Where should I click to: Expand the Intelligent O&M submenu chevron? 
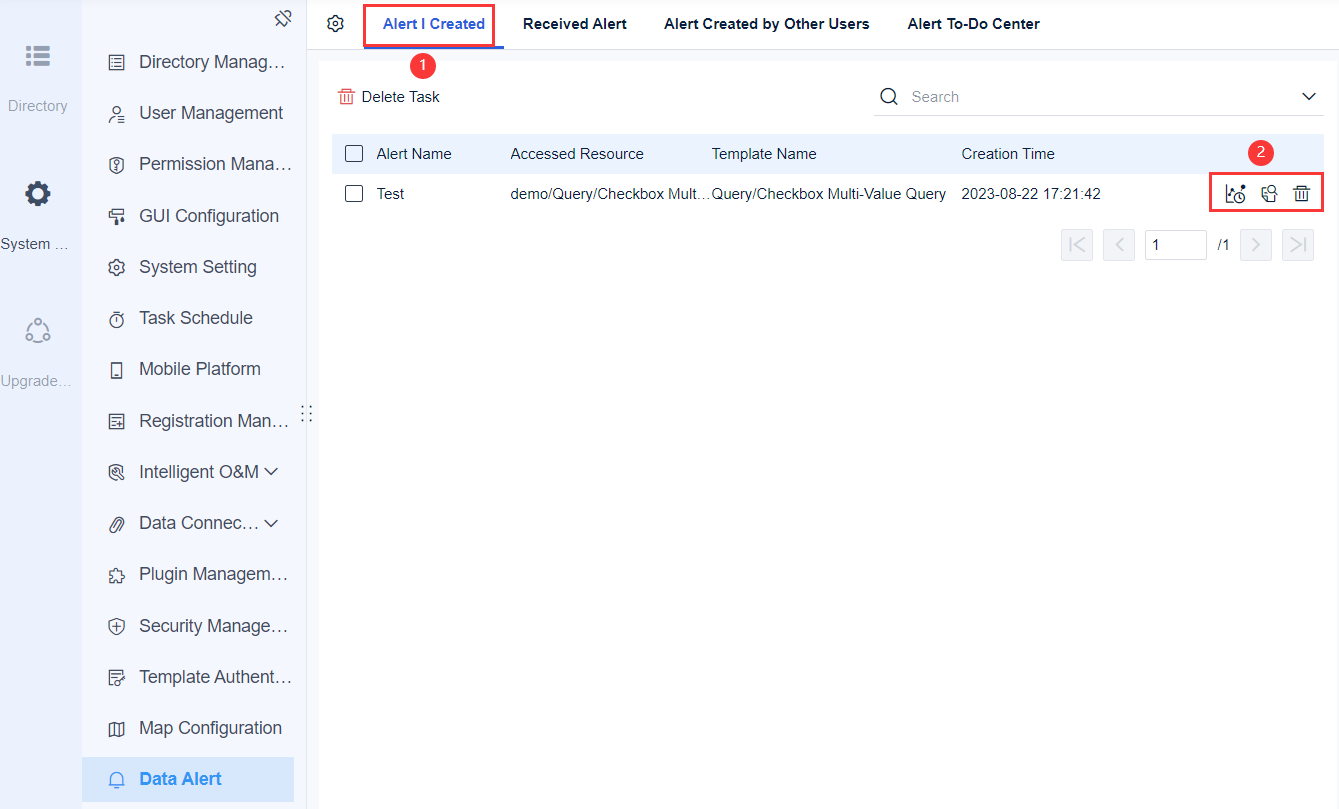(x=271, y=471)
